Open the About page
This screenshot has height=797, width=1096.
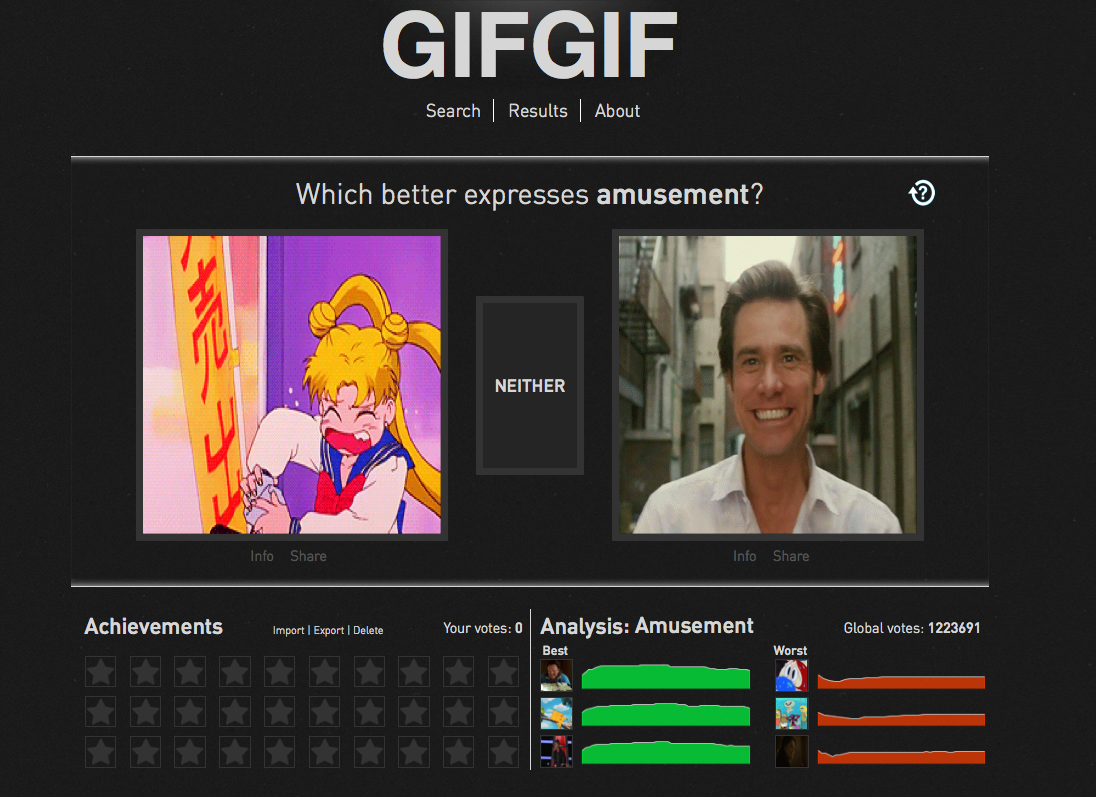pyautogui.click(x=617, y=111)
